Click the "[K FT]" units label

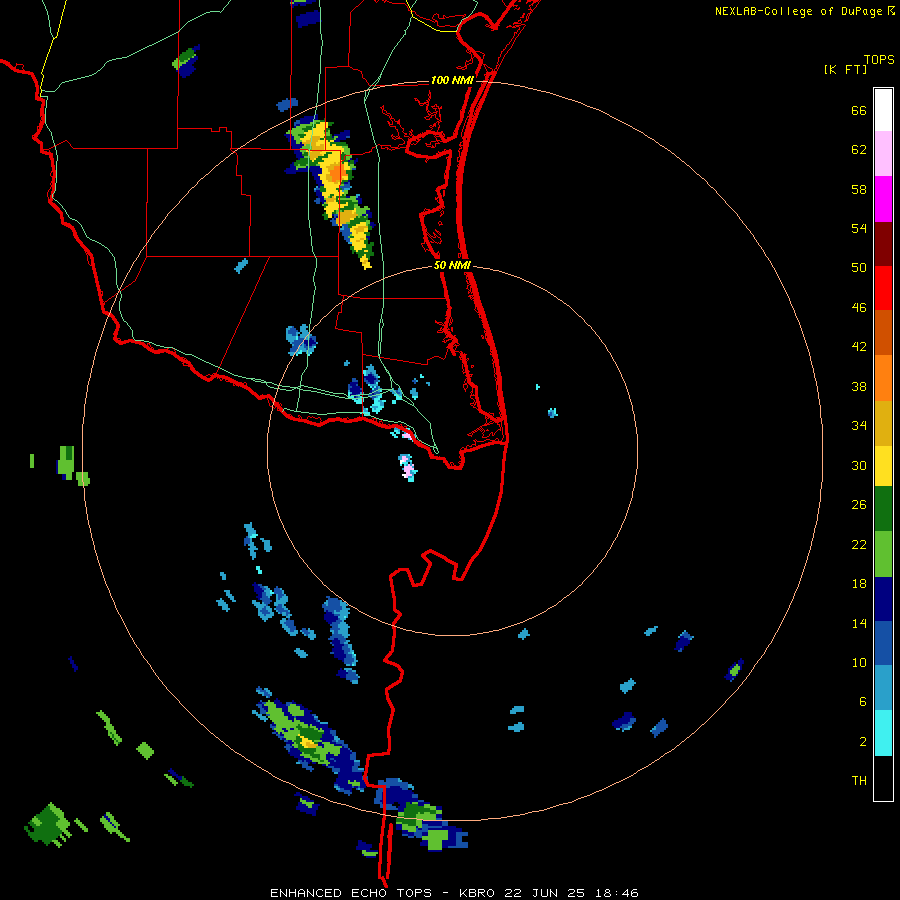pyautogui.click(x=845, y=70)
